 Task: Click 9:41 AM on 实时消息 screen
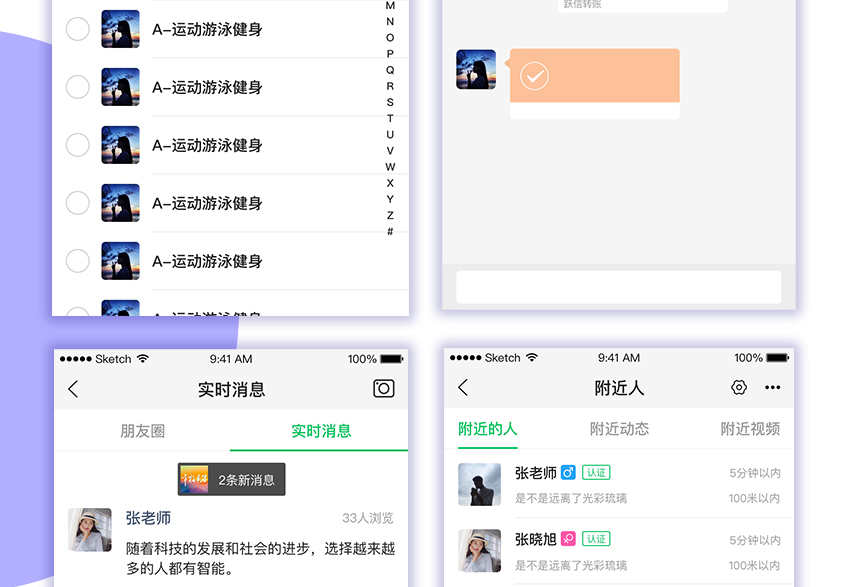(x=231, y=359)
